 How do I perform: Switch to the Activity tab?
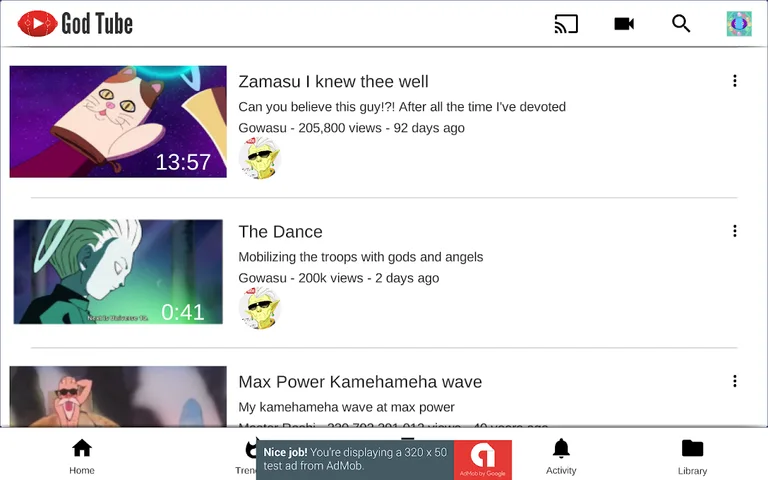pyautogui.click(x=561, y=456)
